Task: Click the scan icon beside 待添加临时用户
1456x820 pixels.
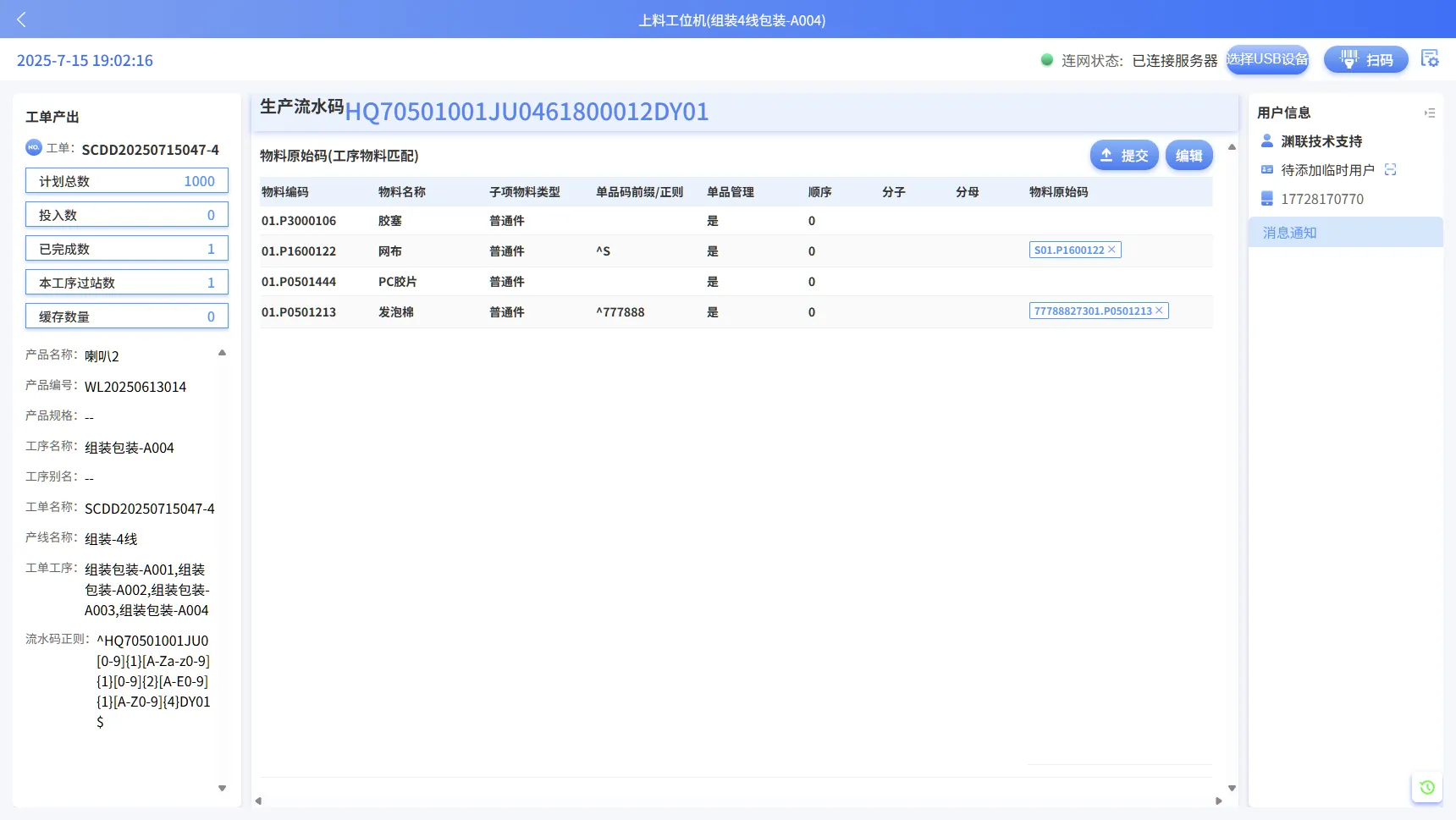Action: (x=1390, y=170)
